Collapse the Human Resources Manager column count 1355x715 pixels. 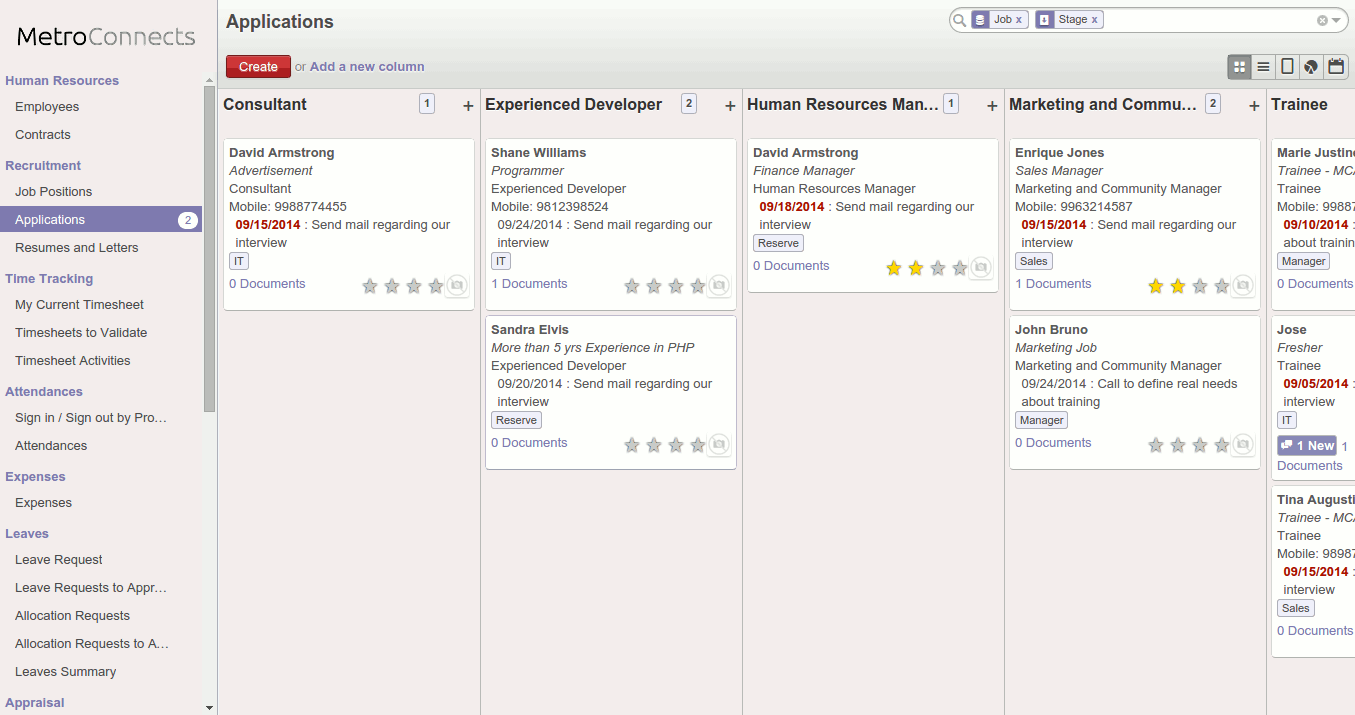[x=951, y=104]
